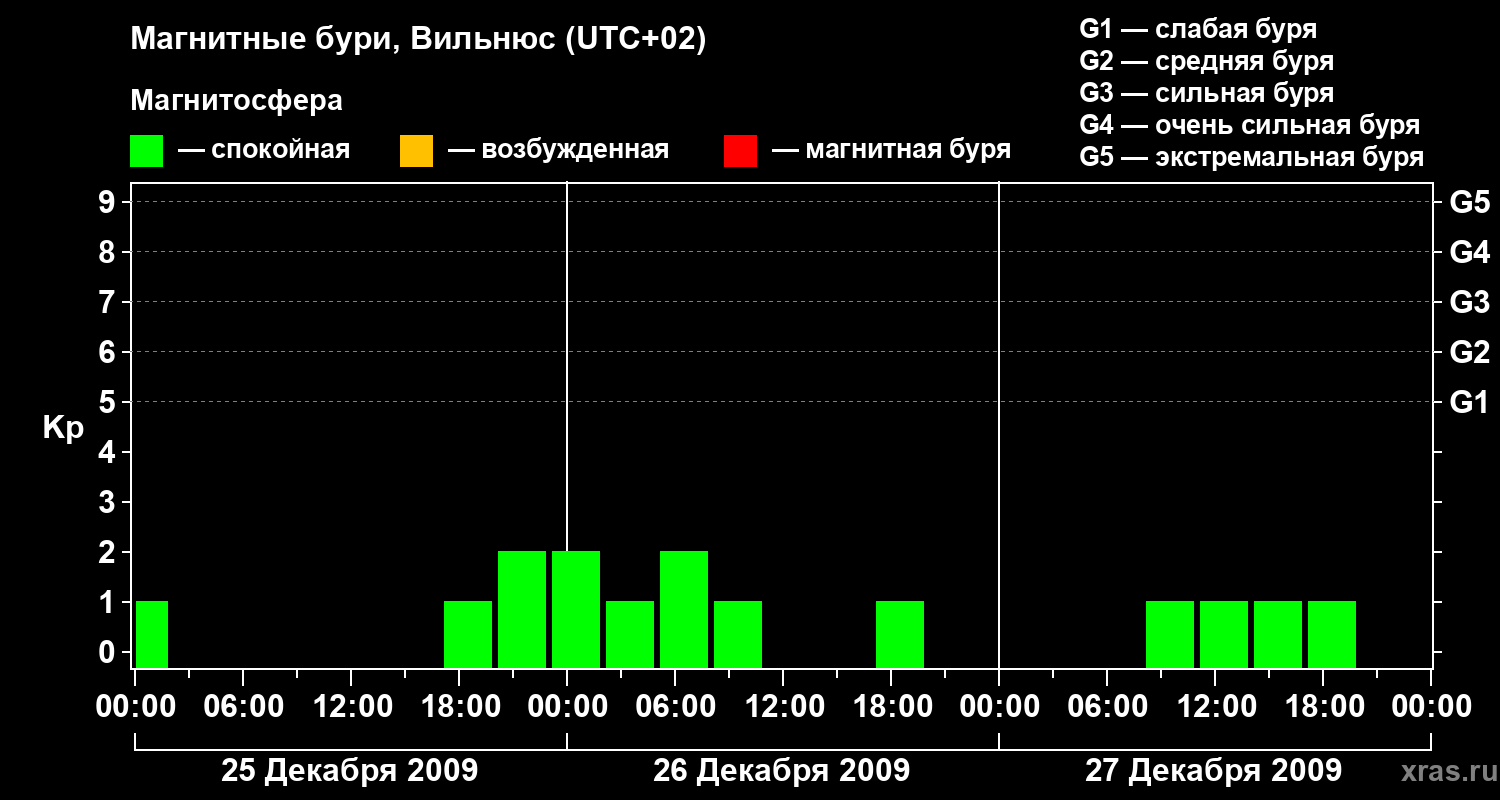Screen dimensions: 1500x800
Task: Click the '27 Декабря 2009' date label
Action: 1213,771
